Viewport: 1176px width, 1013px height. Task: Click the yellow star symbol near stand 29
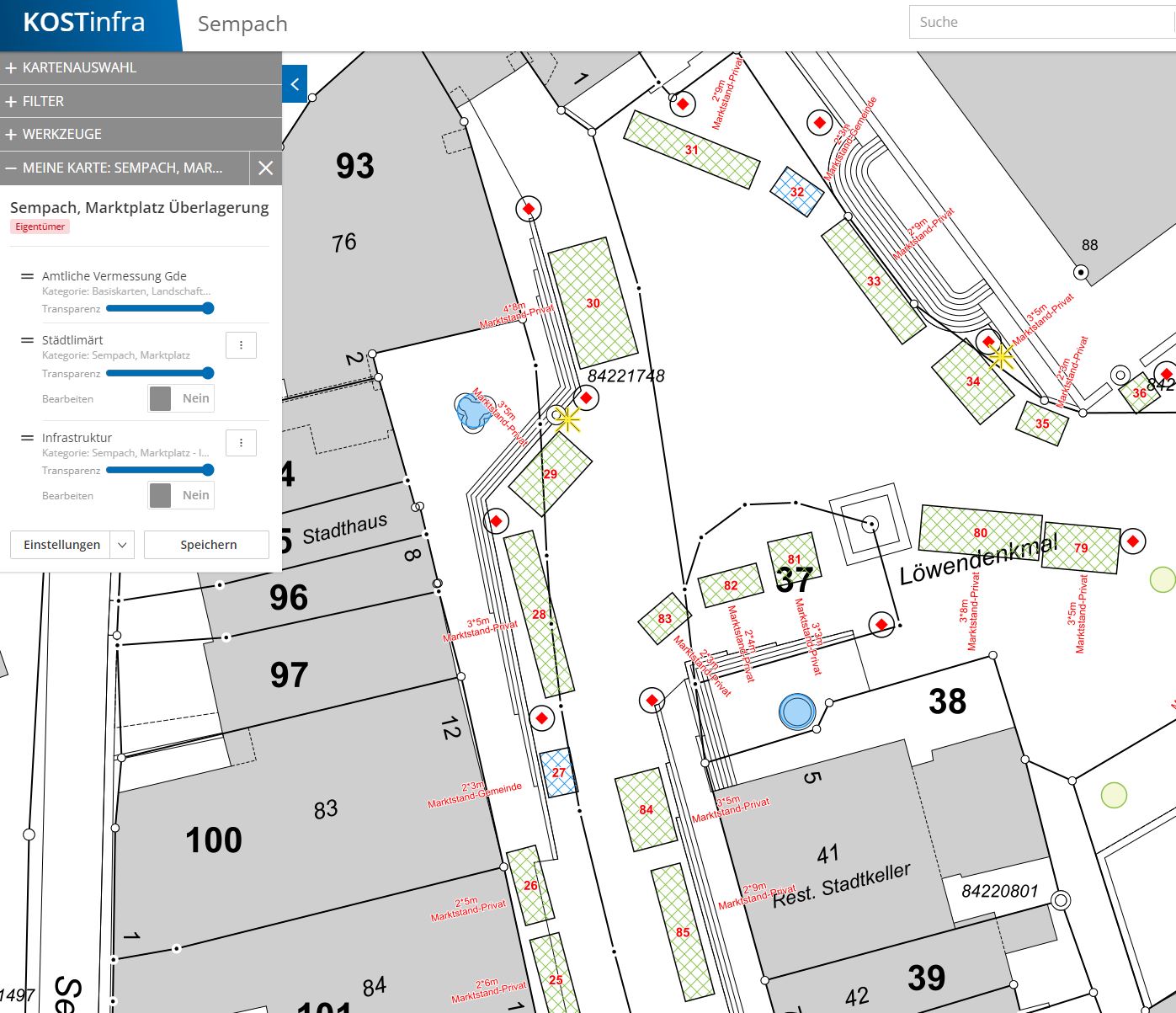point(568,419)
